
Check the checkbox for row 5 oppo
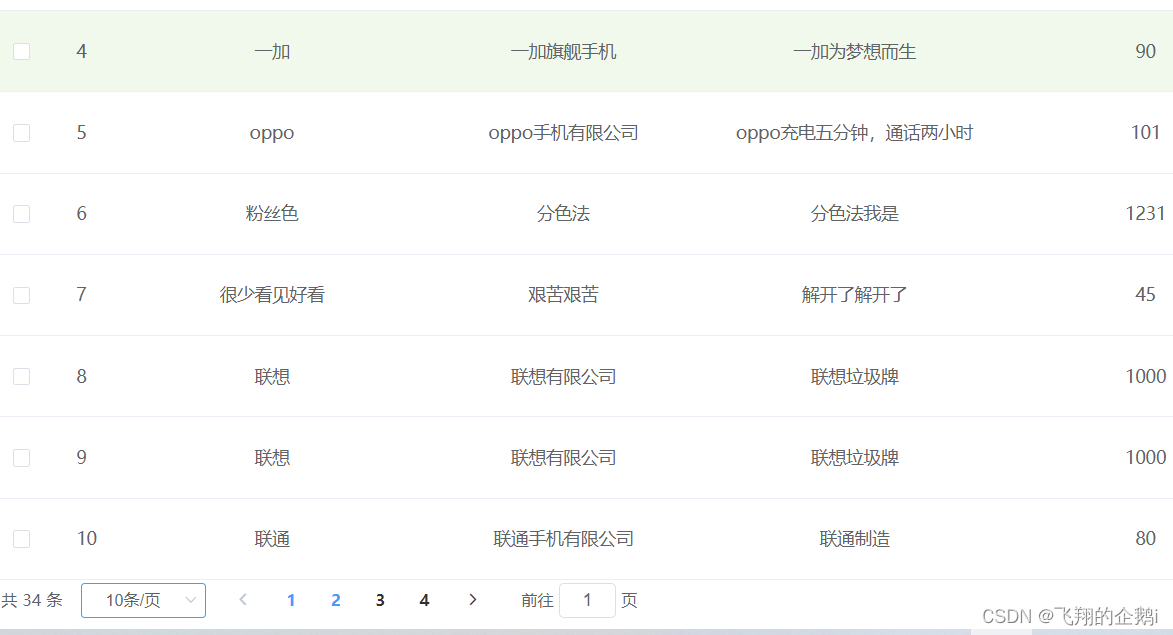tap(22, 133)
